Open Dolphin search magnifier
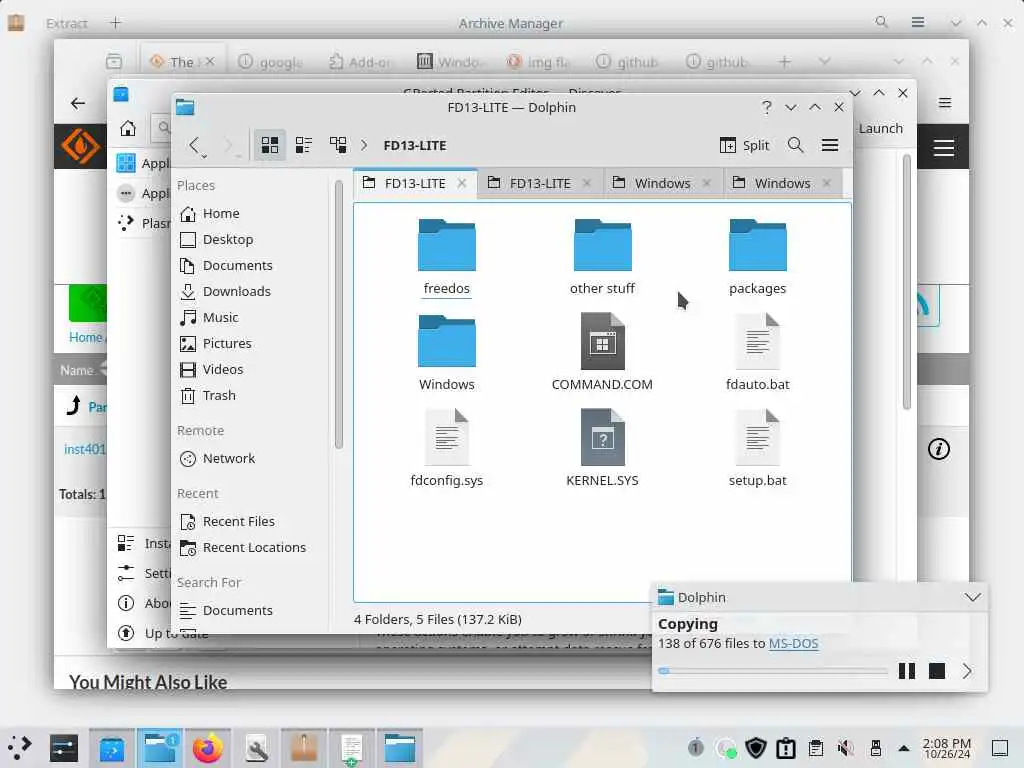This screenshot has width=1024, height=768. tap(795, 145)
